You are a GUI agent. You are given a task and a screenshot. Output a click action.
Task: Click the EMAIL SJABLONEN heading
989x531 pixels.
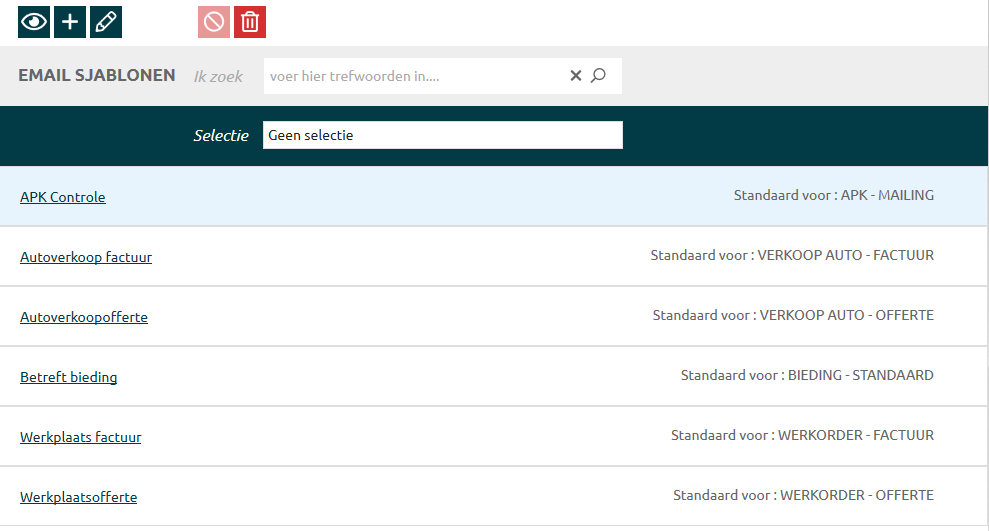pos(97,76)
